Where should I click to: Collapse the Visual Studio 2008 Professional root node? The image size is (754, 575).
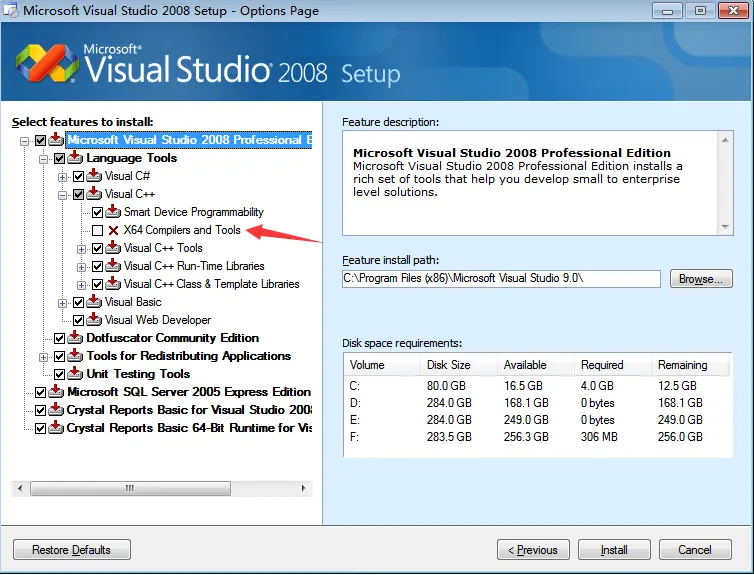(24, 141)
